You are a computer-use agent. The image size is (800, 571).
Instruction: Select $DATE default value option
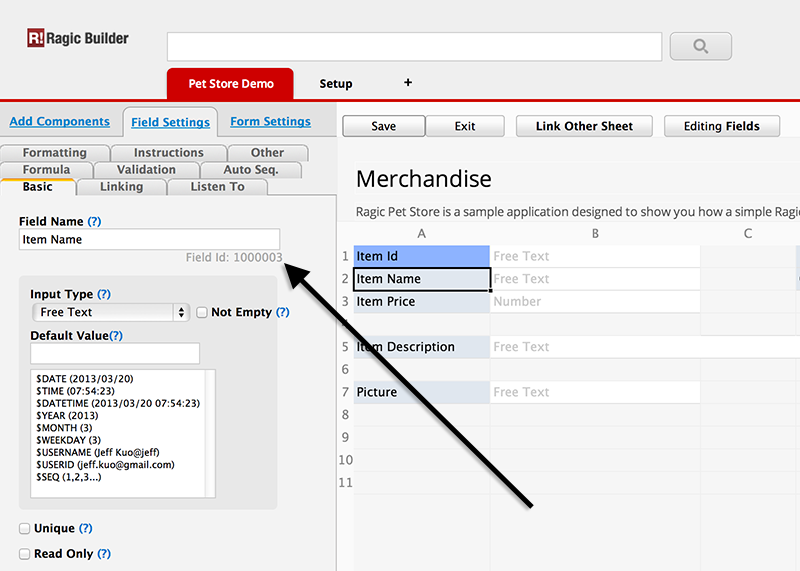[x=85, y=379]
